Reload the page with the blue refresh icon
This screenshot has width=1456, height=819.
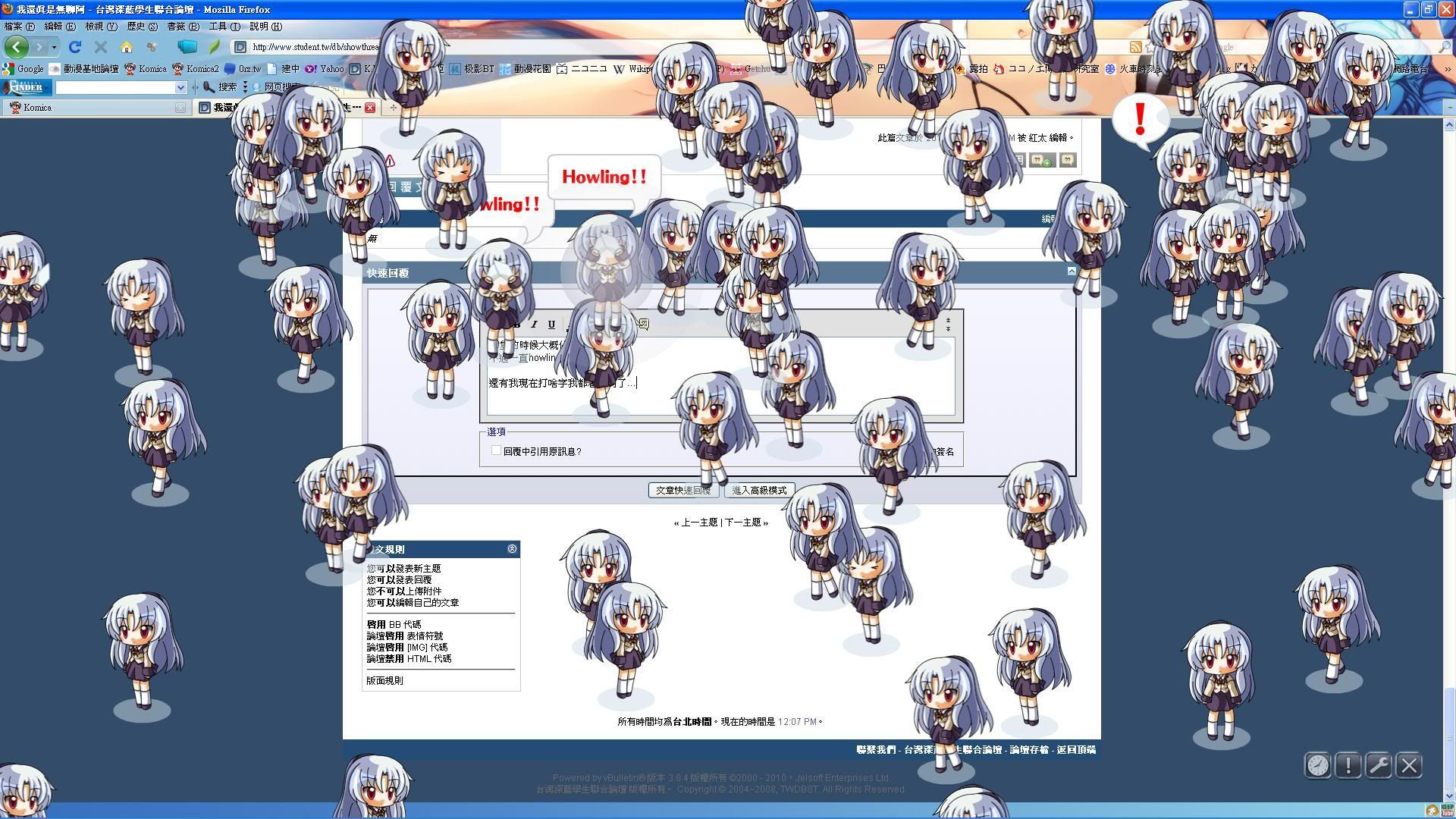pos(75,47)
